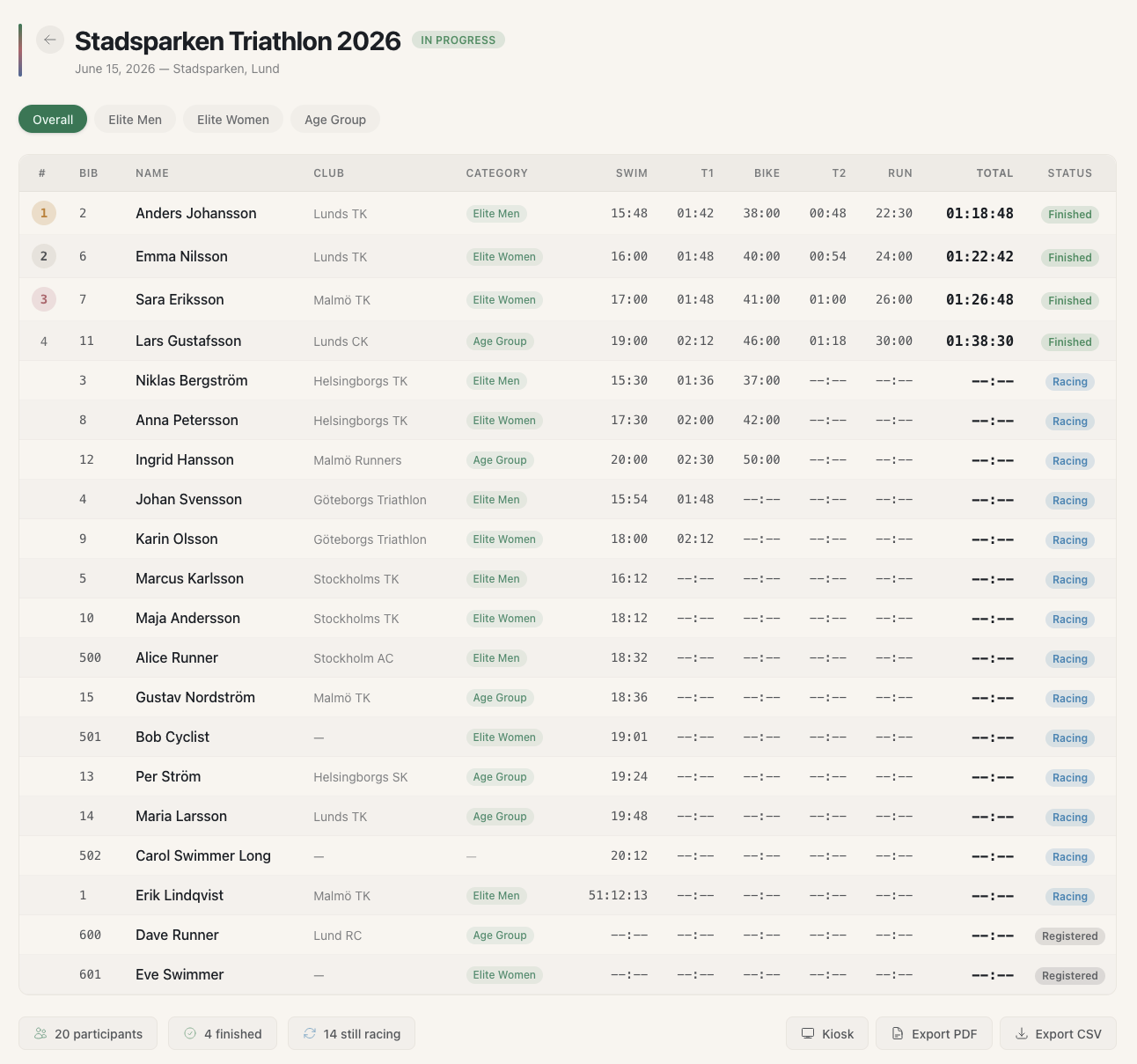Viewport: 1137px width, 1064px height.
Task: Select the Overall tab
Action: coord(53,120)
